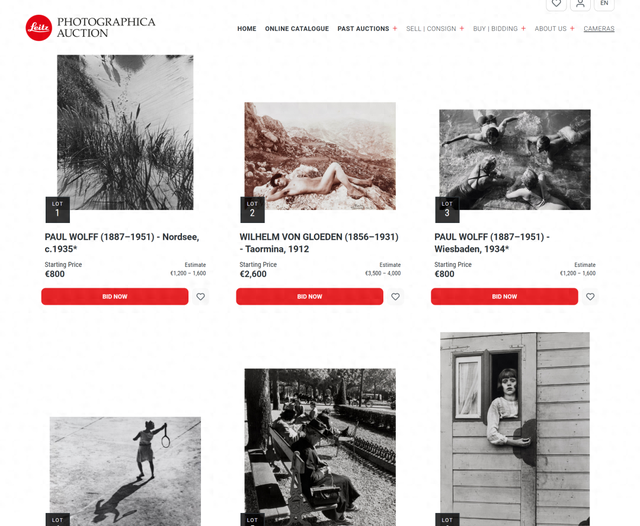Open the Wilhelm von Gloeden Taormina title
640x526 pixels.
[319, 243]
